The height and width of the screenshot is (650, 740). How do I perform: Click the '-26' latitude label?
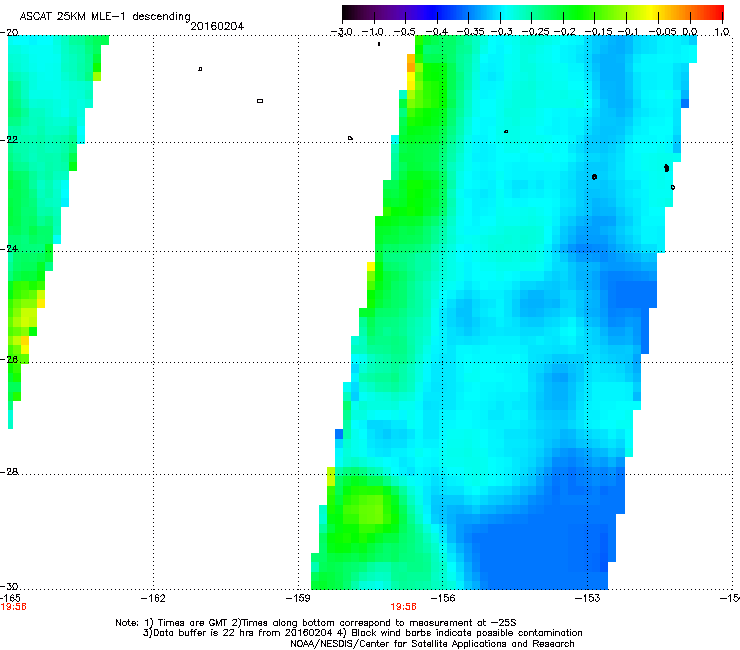click(9, 359)
